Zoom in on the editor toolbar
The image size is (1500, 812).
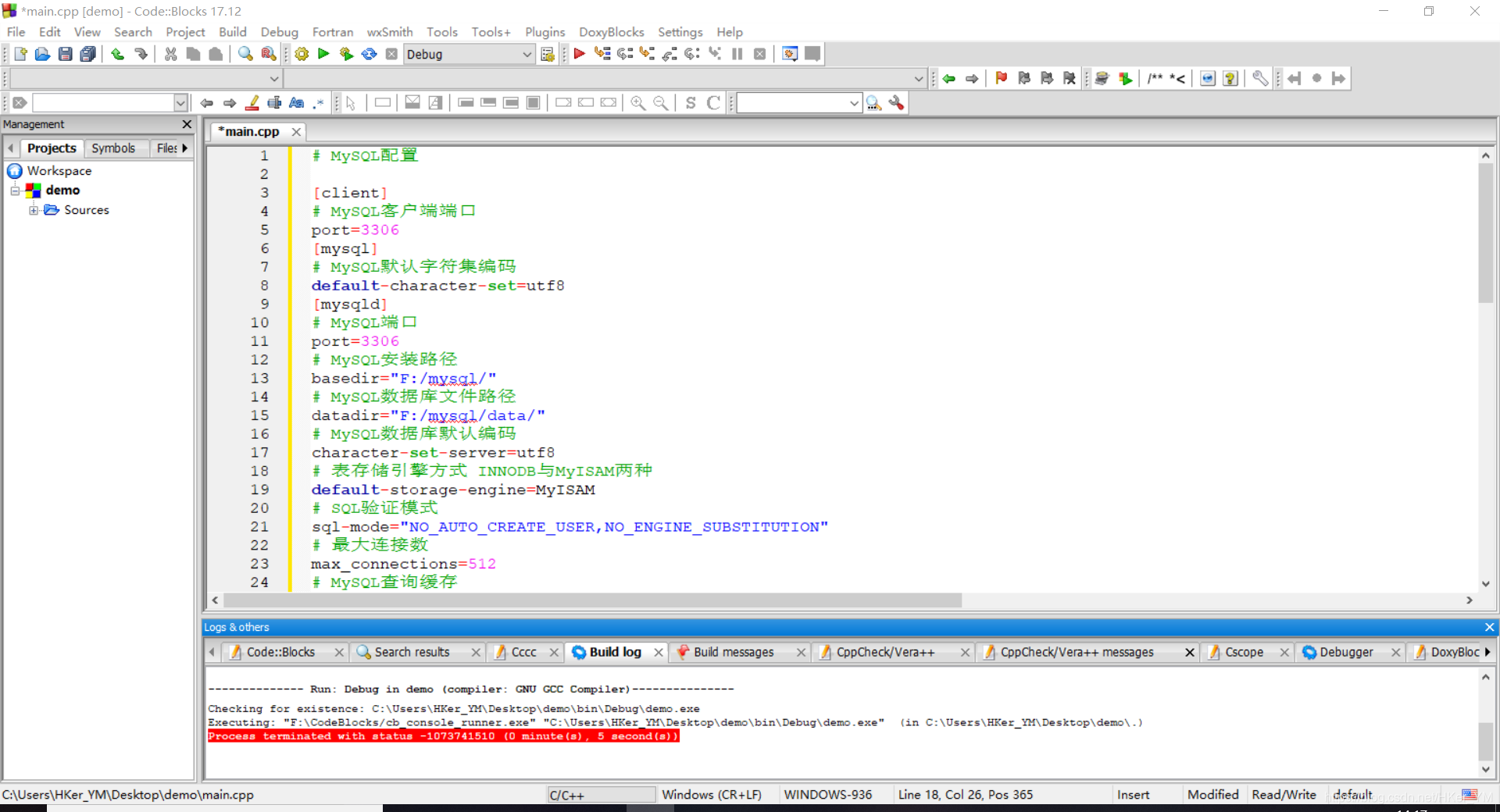pos(638,102)
